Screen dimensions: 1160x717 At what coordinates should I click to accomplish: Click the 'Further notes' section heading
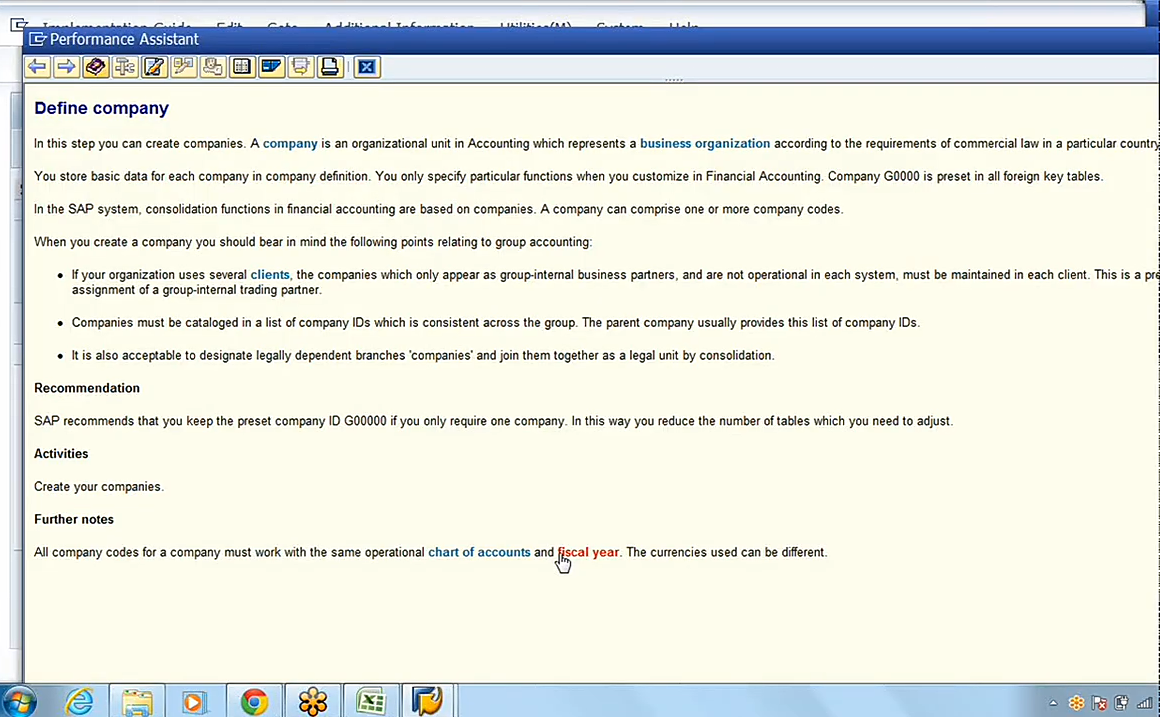[x=74, y=519]
